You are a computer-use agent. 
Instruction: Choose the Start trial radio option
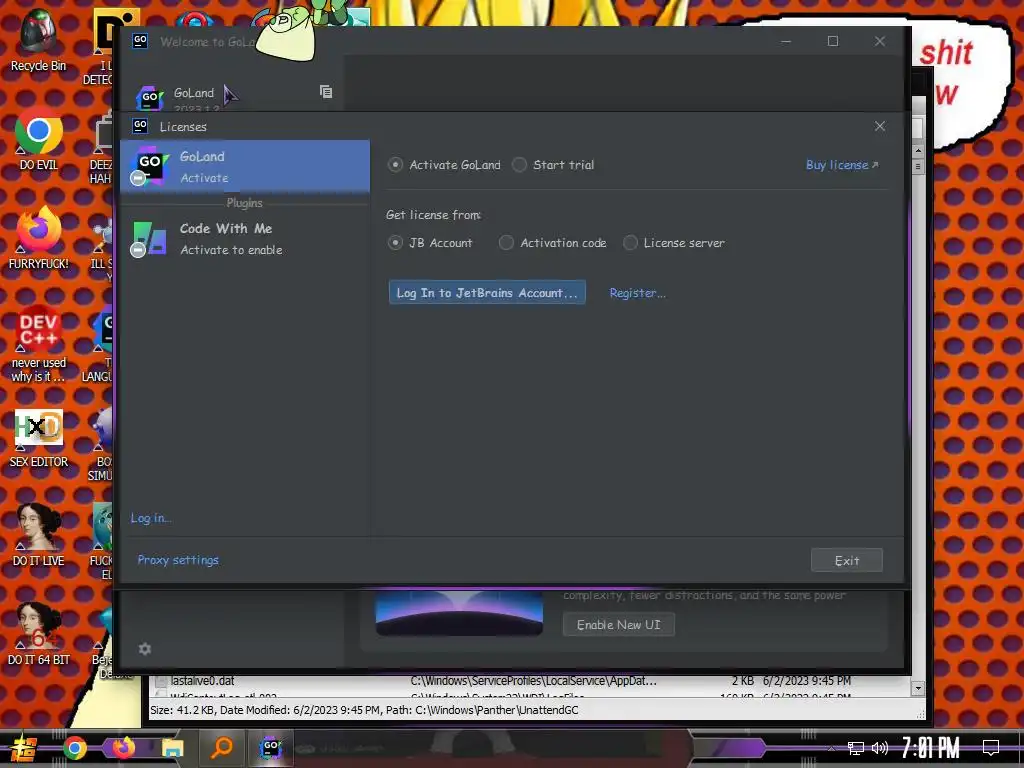pos(519,165)
